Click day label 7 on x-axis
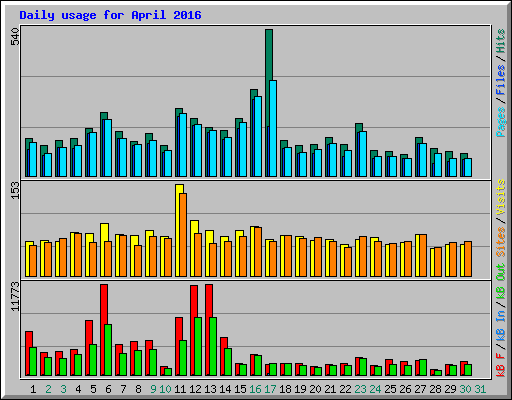Screen dimensions: 512x400 click(123, 389)
